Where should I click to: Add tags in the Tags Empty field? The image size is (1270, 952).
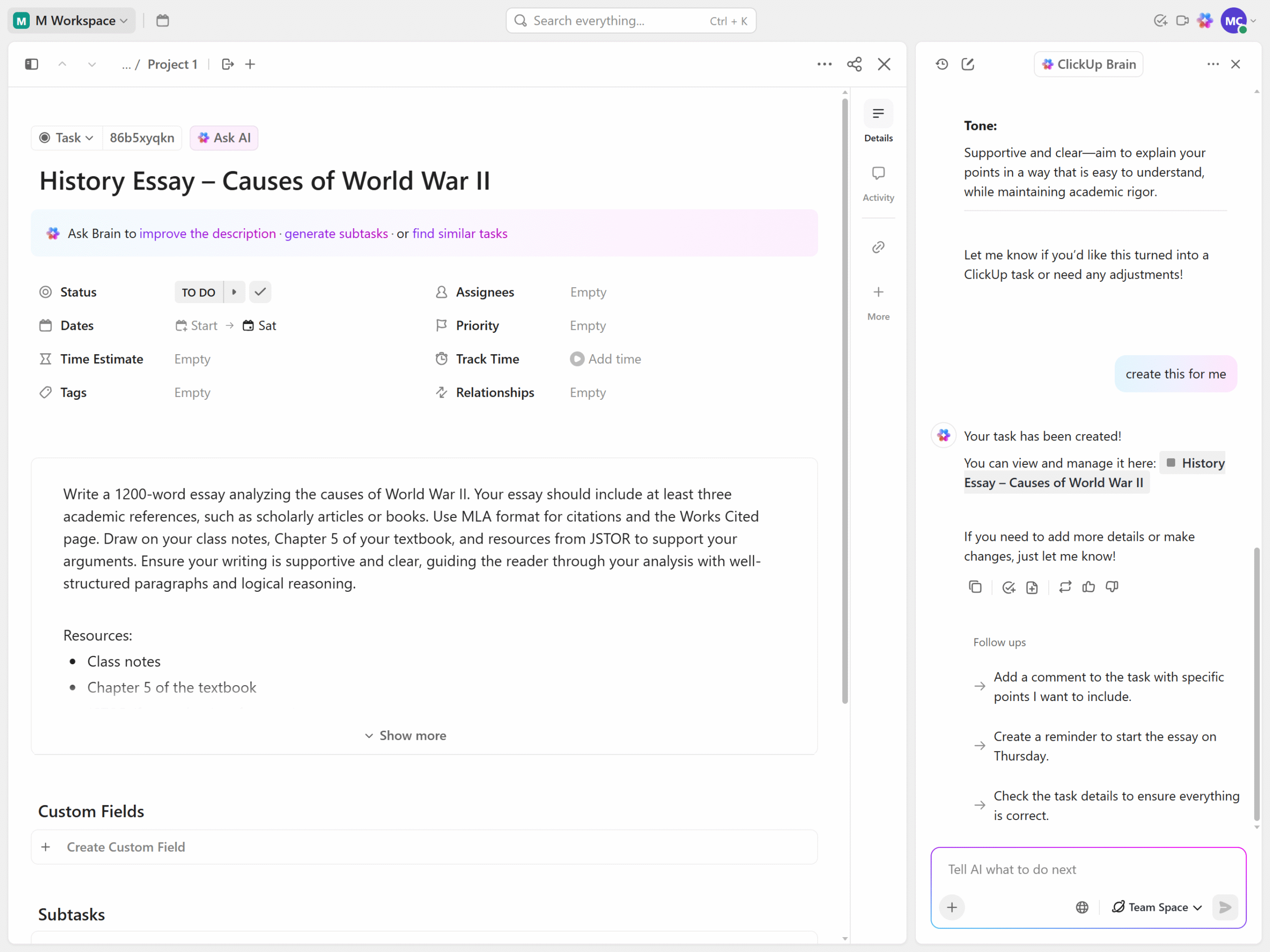coord(192,393)
